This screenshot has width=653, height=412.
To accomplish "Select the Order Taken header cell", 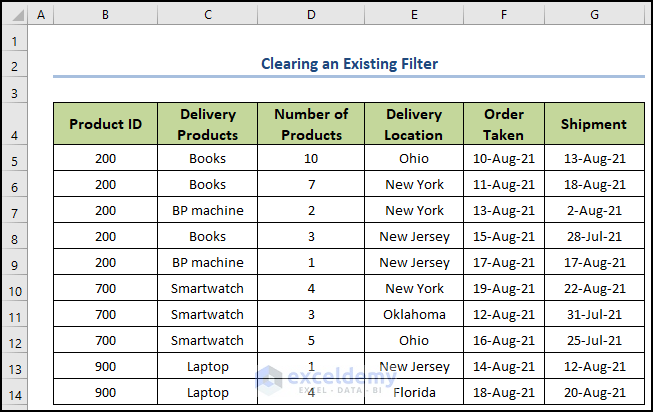I will pos(504,124).
